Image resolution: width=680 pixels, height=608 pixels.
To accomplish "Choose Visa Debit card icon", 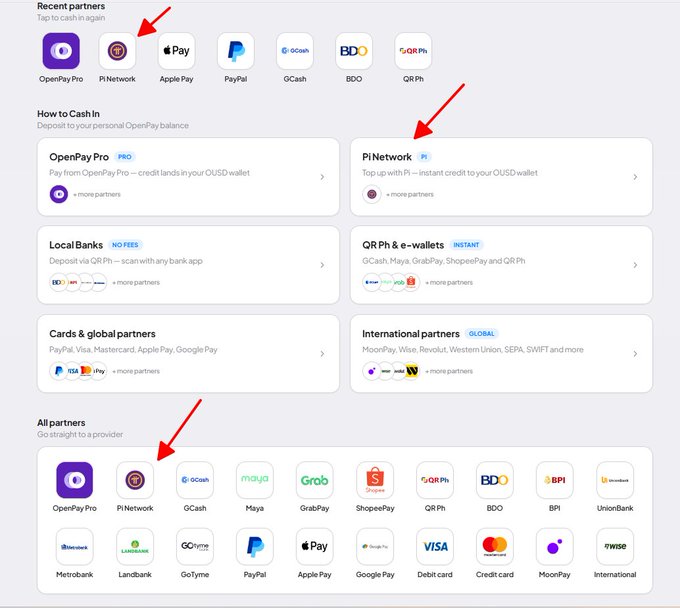I will 435,546.
